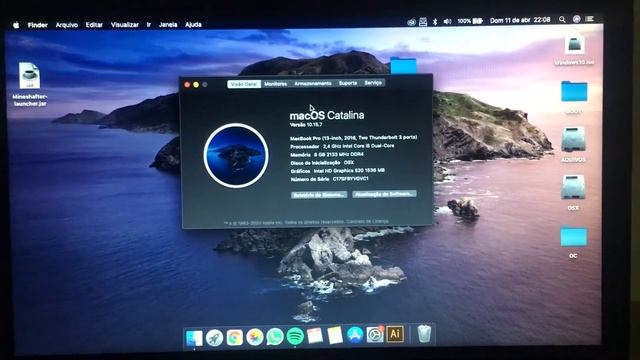Open Notification Center list icon
Screen dimensions: 640x360
(x=589, y=19)
